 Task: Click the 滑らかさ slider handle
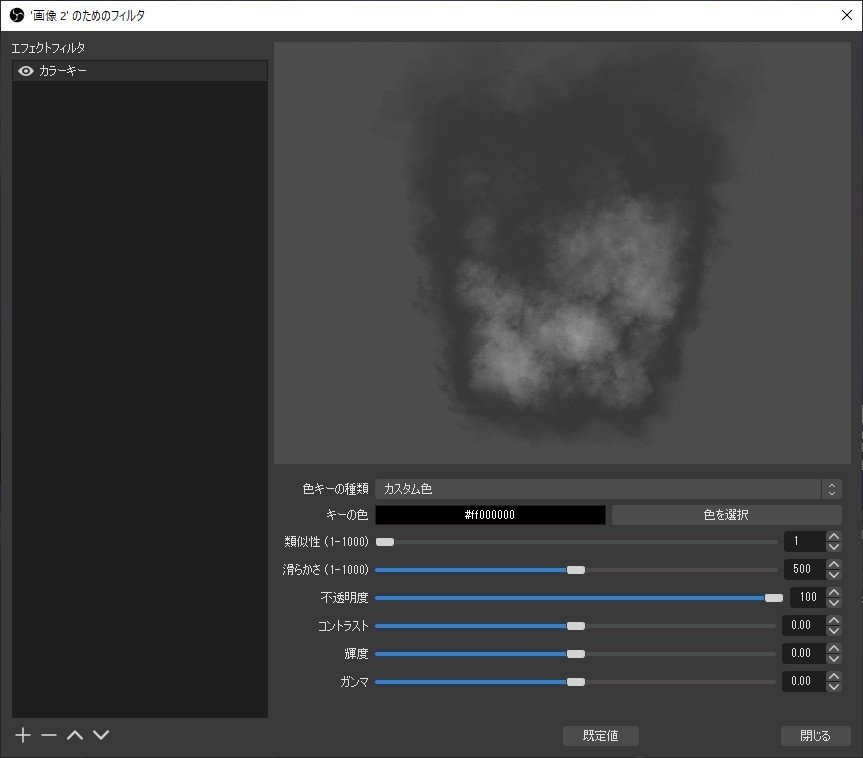[x=576, y=570]
